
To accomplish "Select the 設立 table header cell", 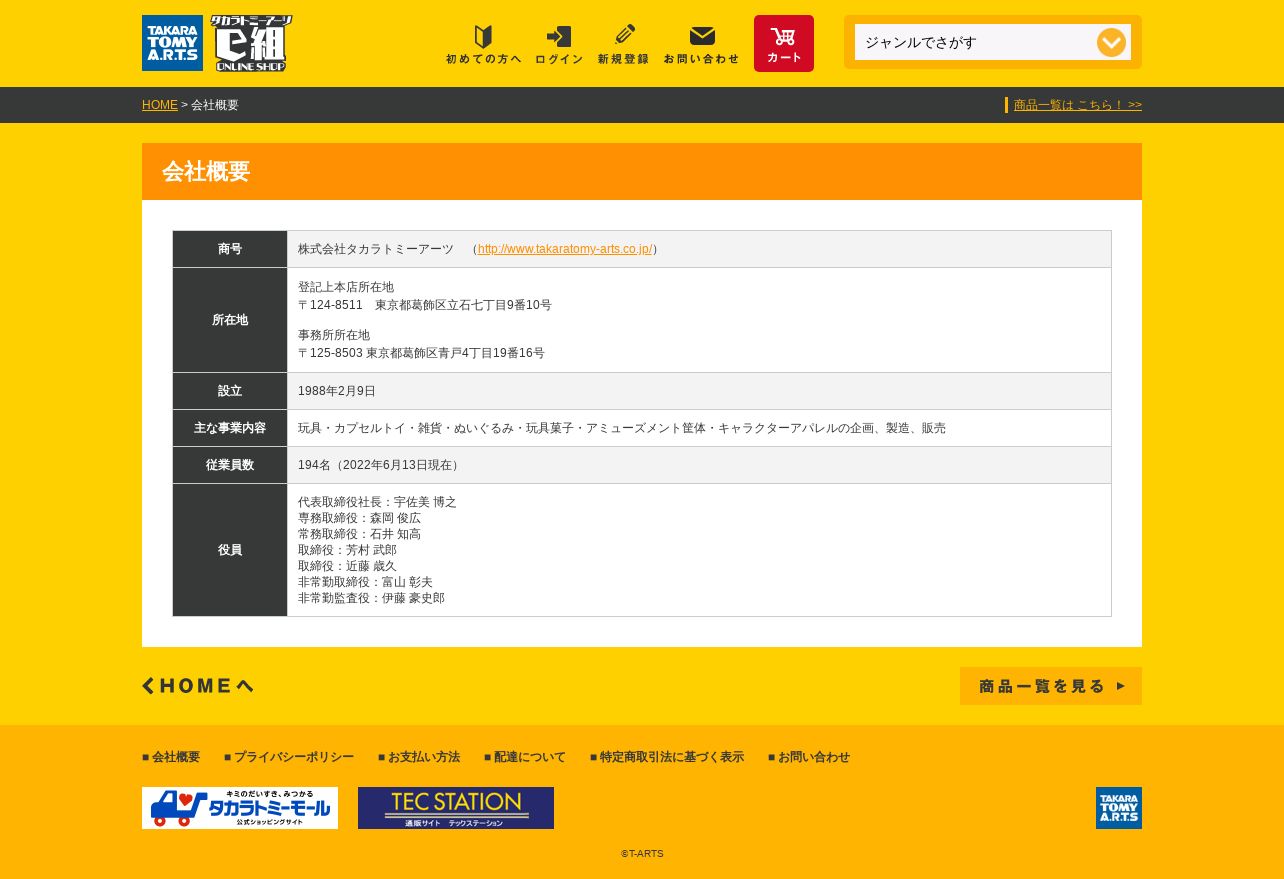I will pyautogui.click(x=230, y=391).
